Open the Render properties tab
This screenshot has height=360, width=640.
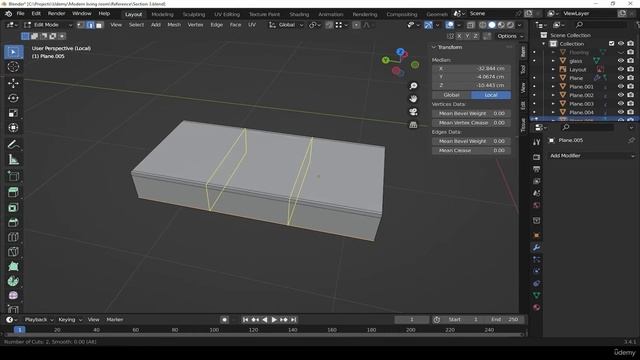pyautogui.click(x=536, y=157)
